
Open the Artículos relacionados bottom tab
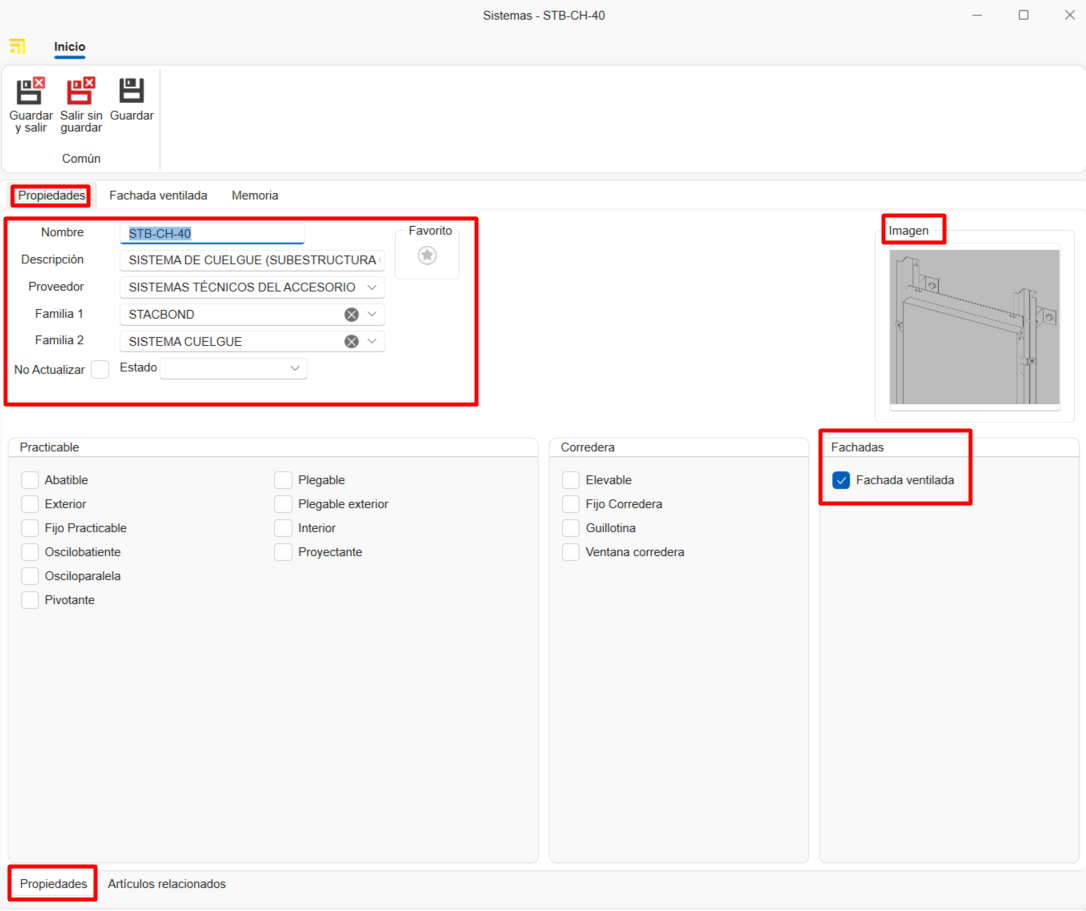coord(167,884)
